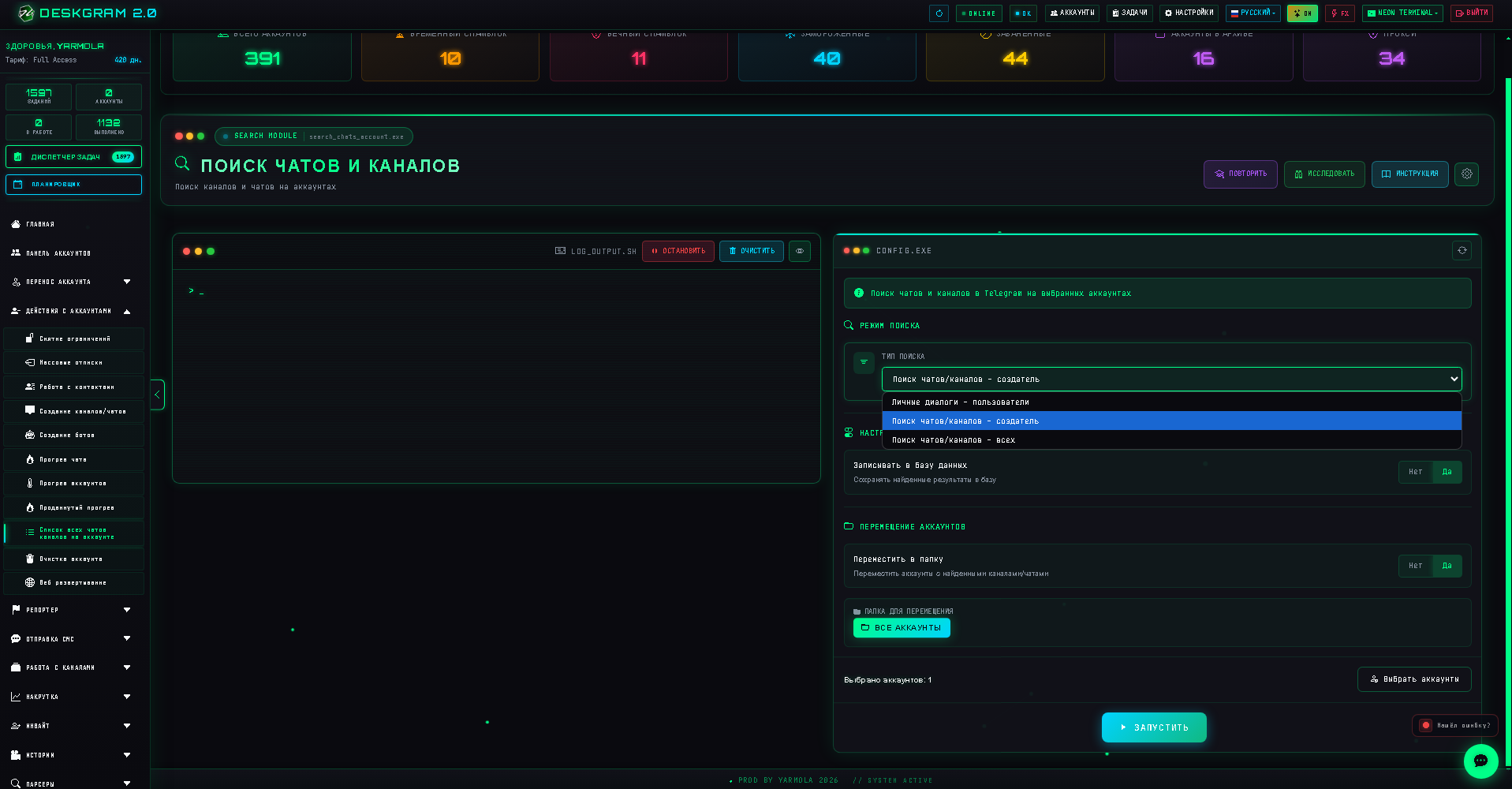1512x789 pixels.
Task: Open the settings gear next to ИНСТРУКЦИЯ
Action: [x=1467, y=174]
